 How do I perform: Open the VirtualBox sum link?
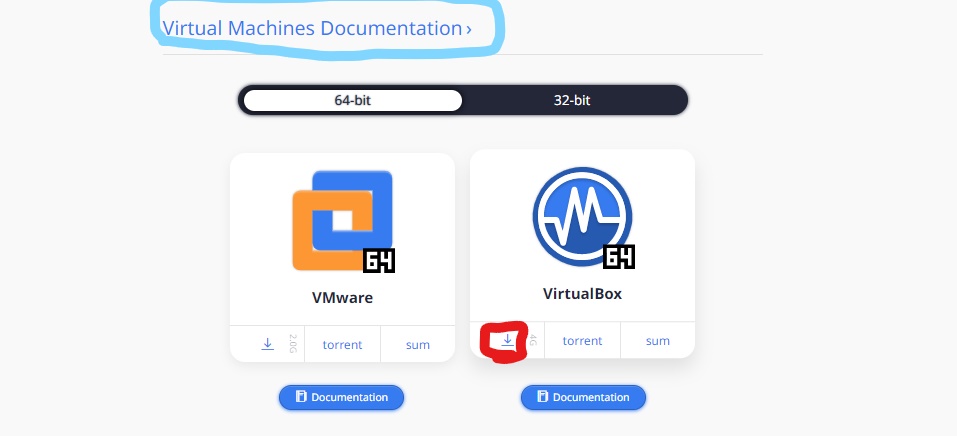(658, 341)
